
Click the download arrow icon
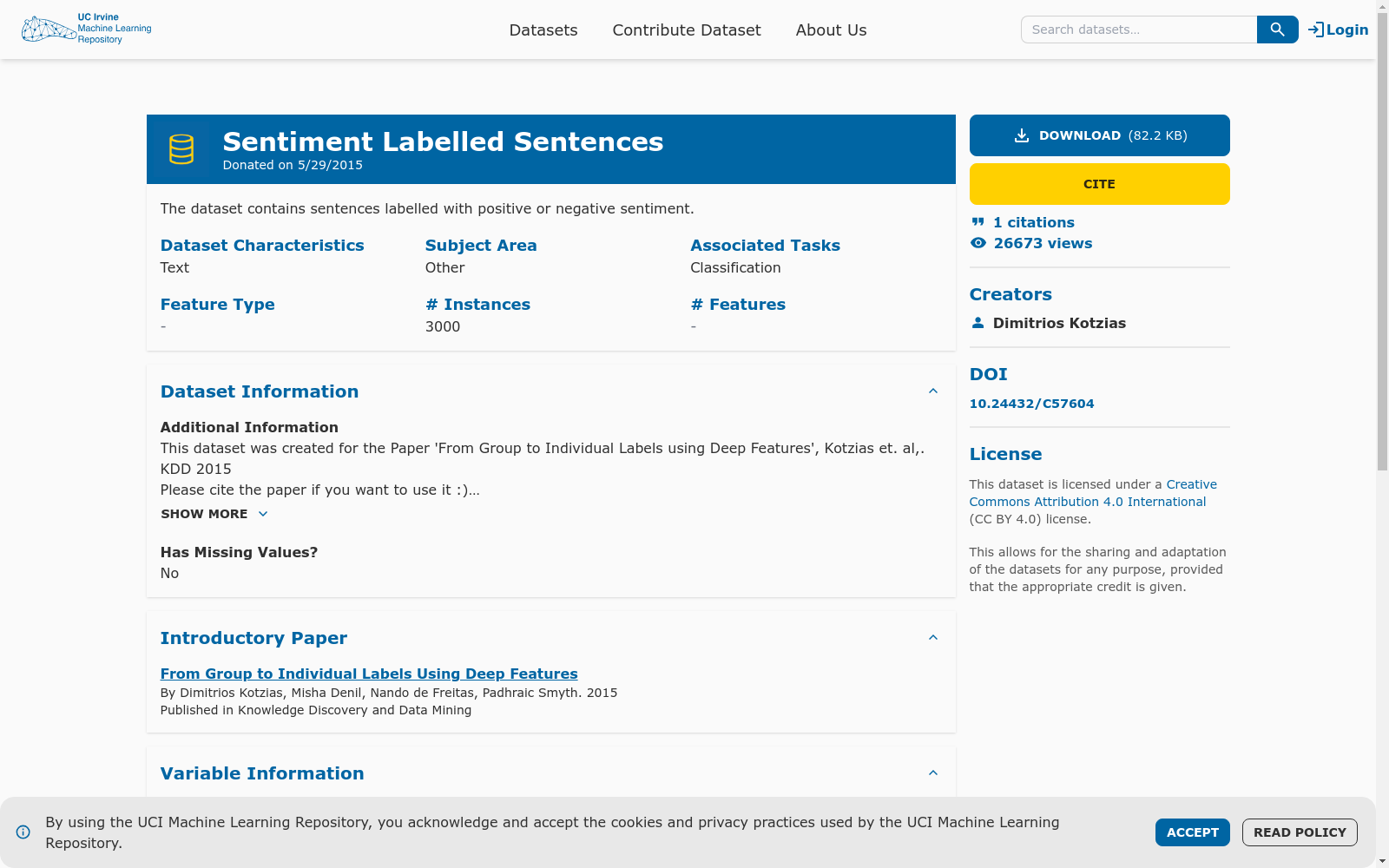[1022, 135]
